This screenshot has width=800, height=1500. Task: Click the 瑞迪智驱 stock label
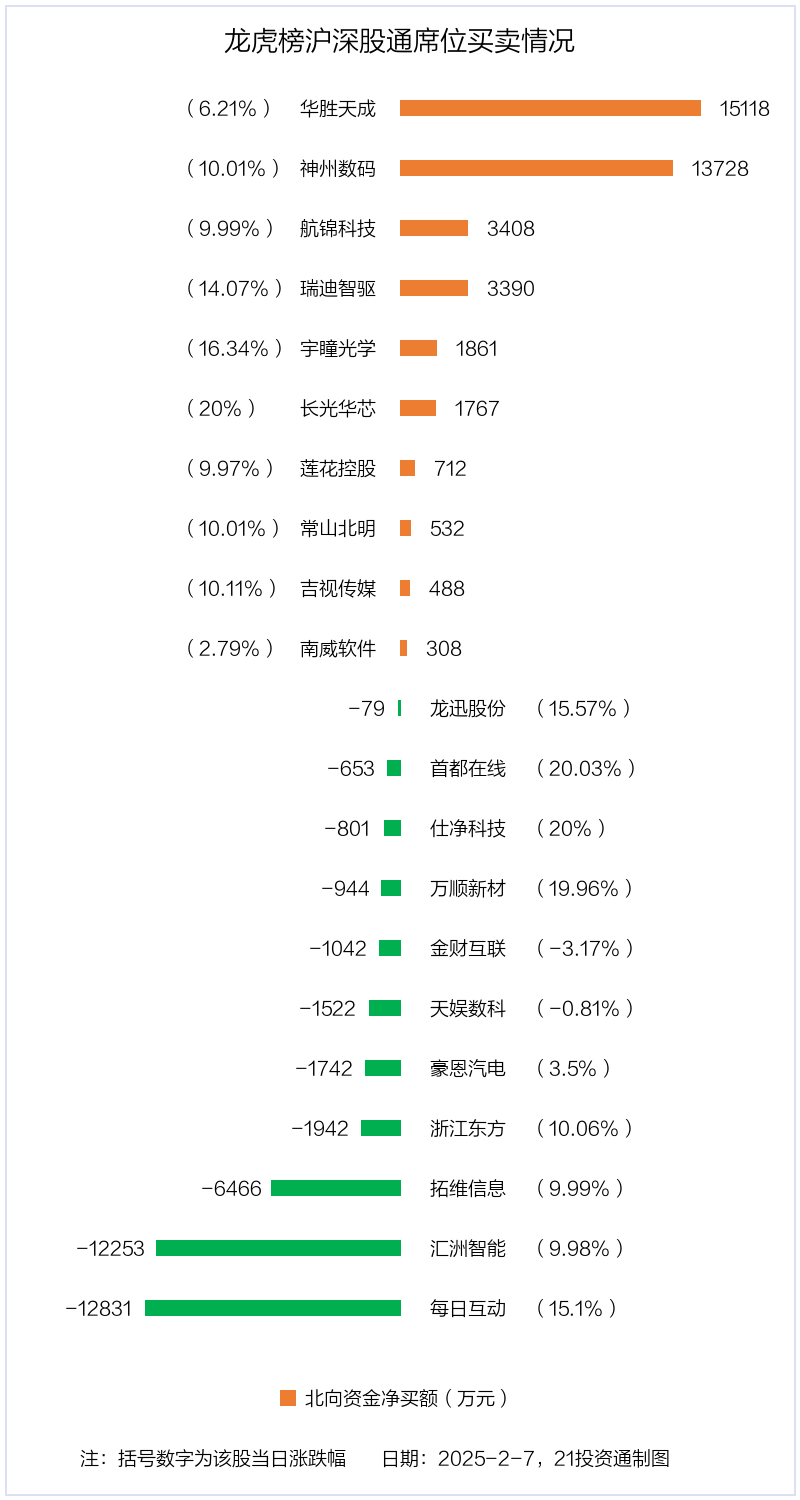[x=338, y=288]
